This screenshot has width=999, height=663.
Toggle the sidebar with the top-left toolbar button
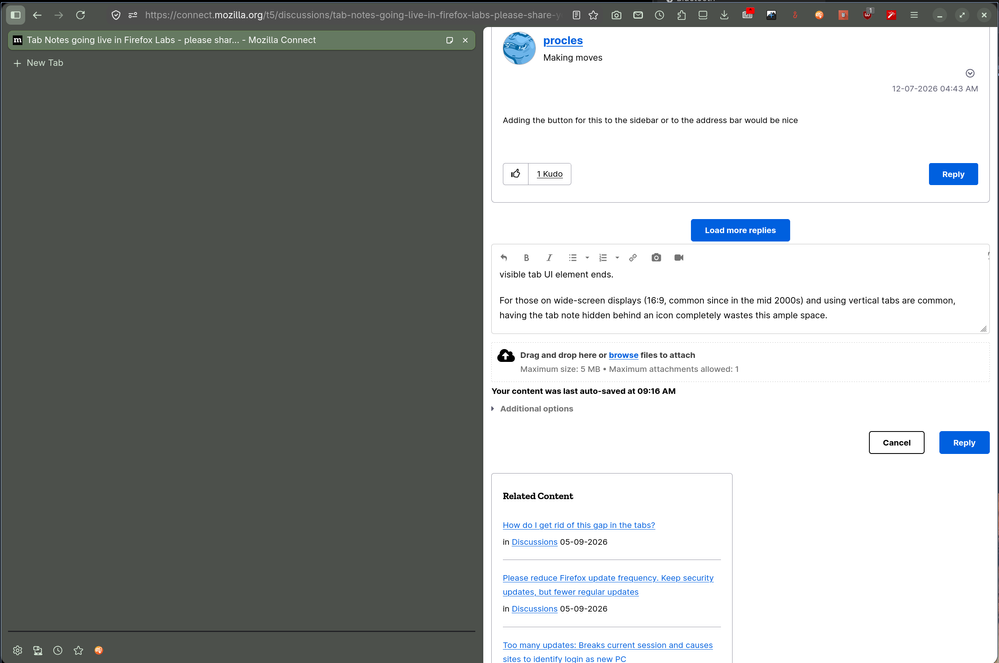[16, 15]
